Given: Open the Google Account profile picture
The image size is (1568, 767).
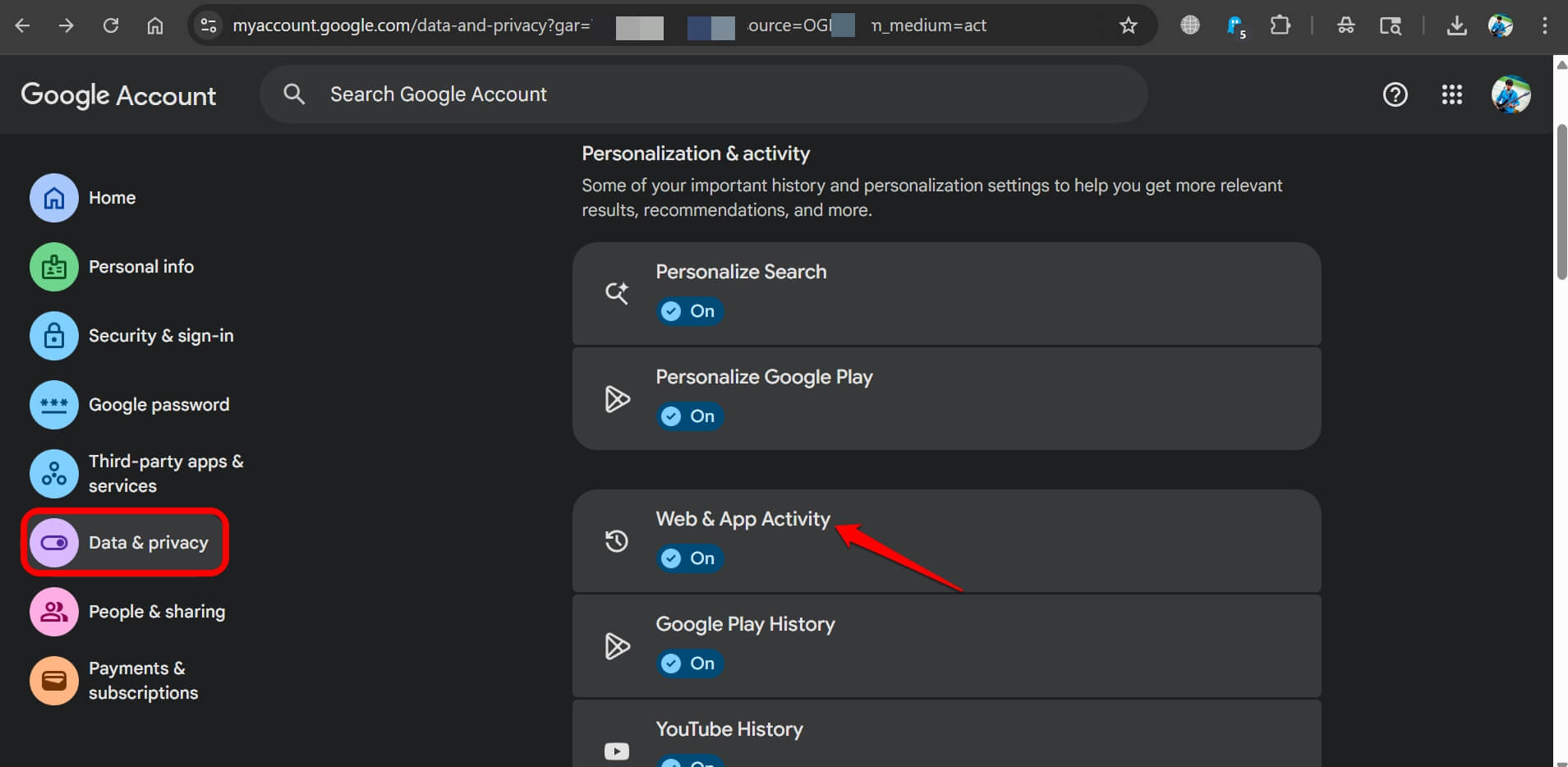Looking at the screenshot, I should tap(1511, 94).
